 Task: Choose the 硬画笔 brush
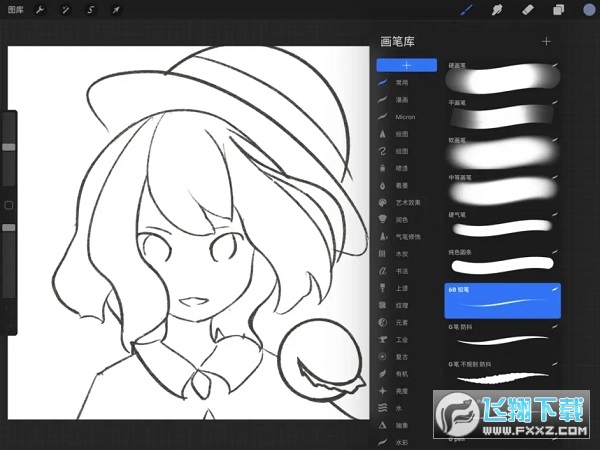pyautogui.click(x=502, y=78)
